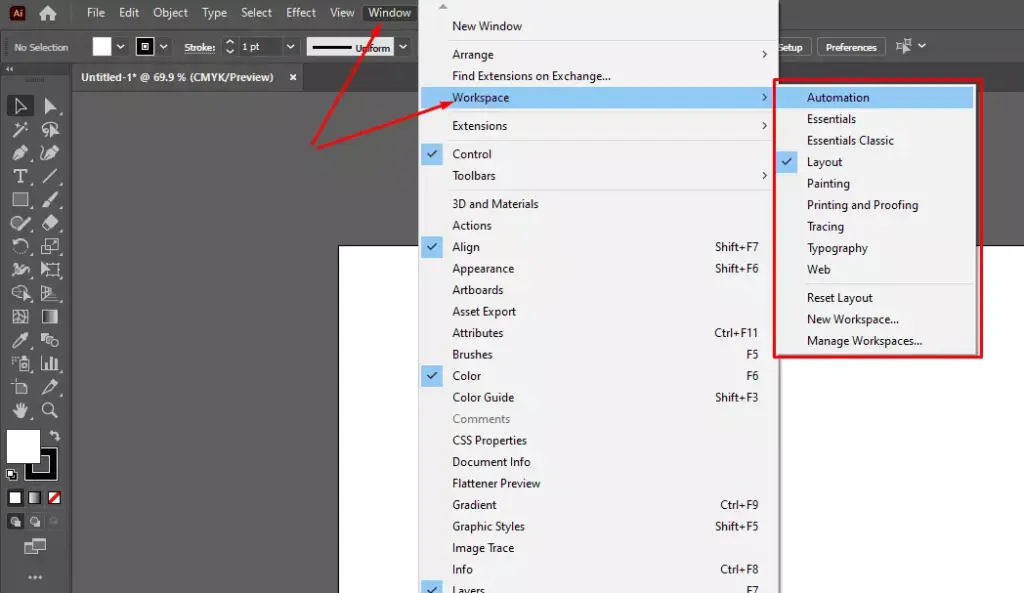Choose the Blend tool
The height and width of the screenshot is (593, 1024).
pos(50,340)
